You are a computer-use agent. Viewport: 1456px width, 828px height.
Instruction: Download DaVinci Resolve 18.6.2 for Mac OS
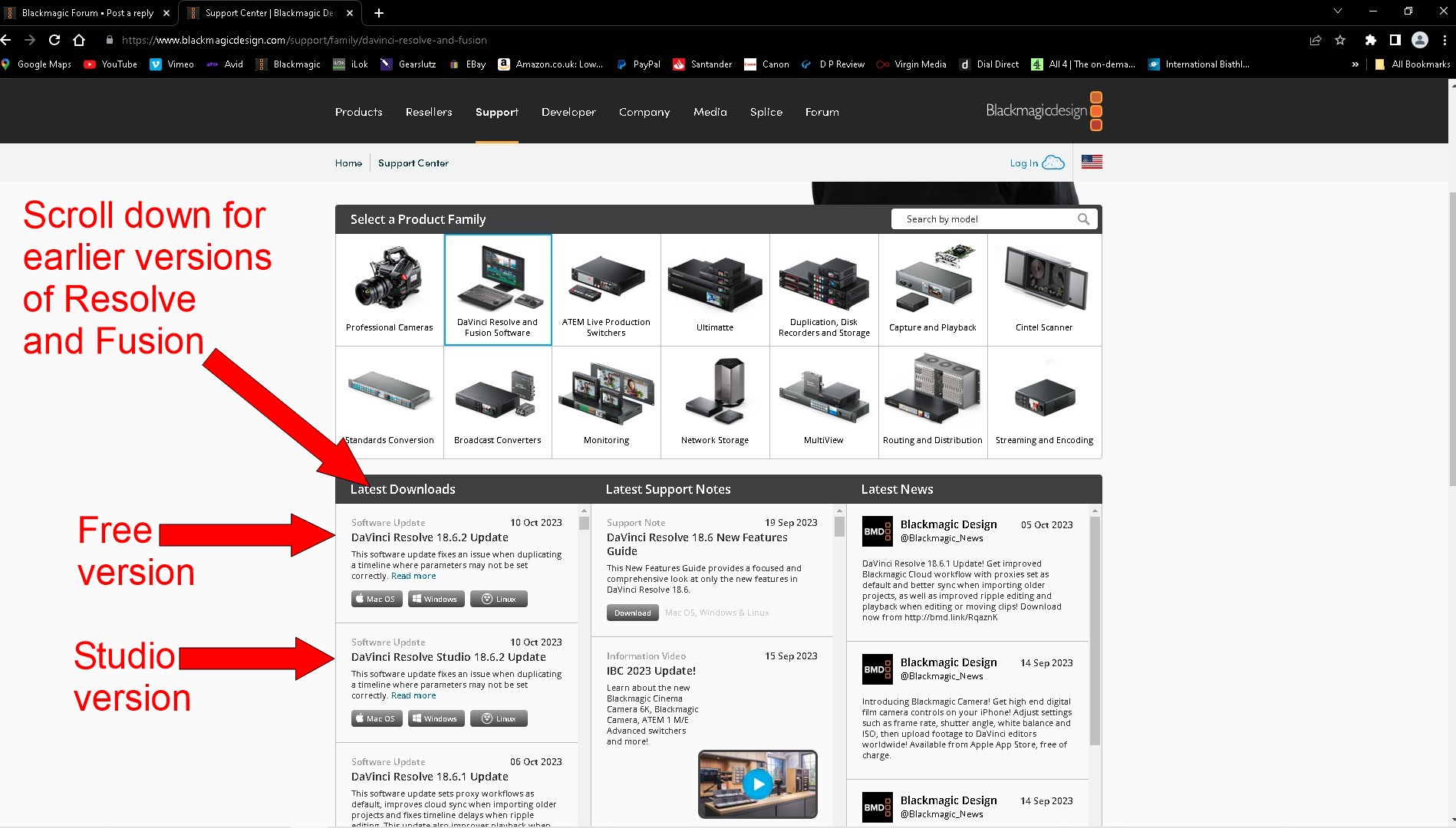pos(377,599)
